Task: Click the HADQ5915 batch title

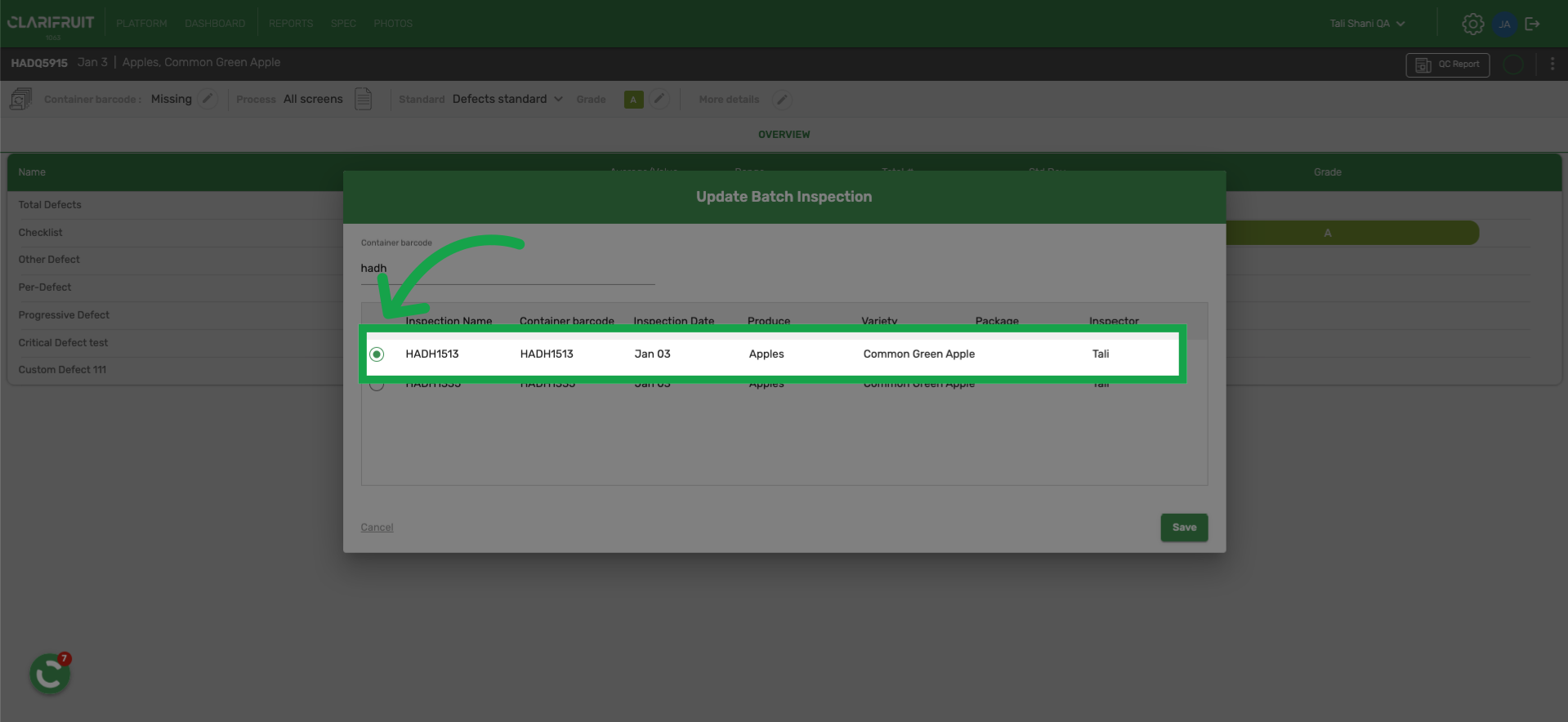Action: tap(39, 63)
